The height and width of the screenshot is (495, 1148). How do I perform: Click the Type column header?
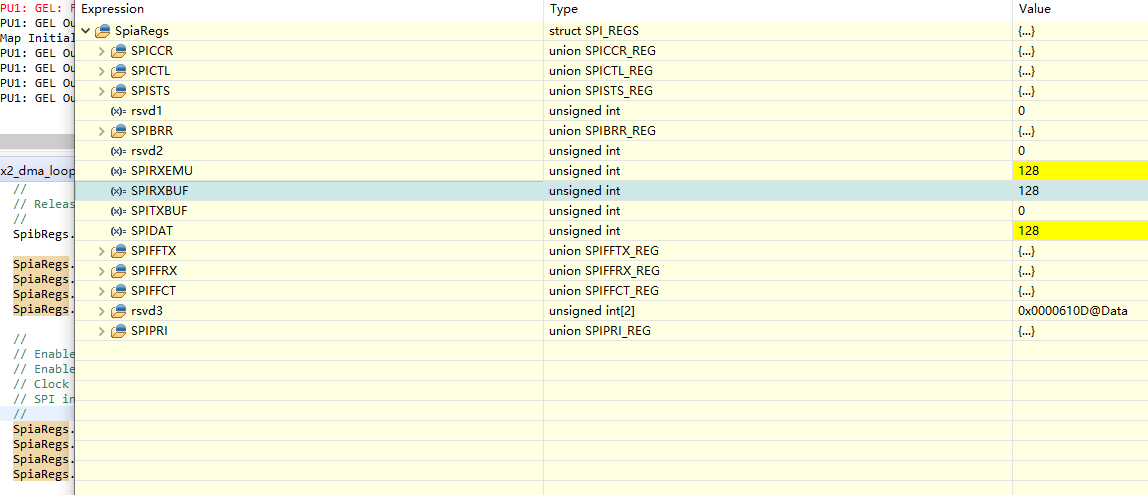778,10
